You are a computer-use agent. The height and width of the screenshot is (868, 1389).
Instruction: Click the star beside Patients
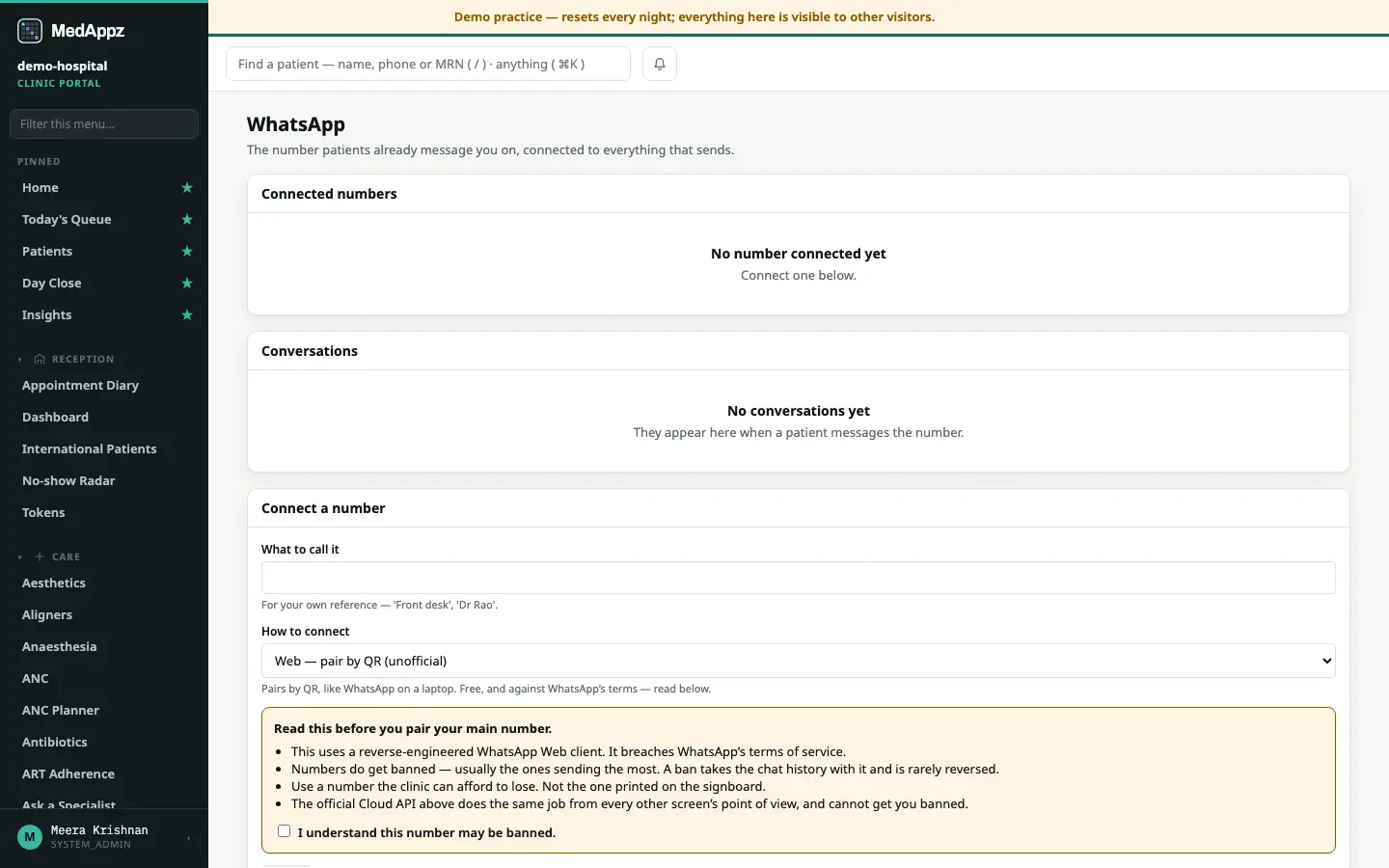(x=187, y=252)
